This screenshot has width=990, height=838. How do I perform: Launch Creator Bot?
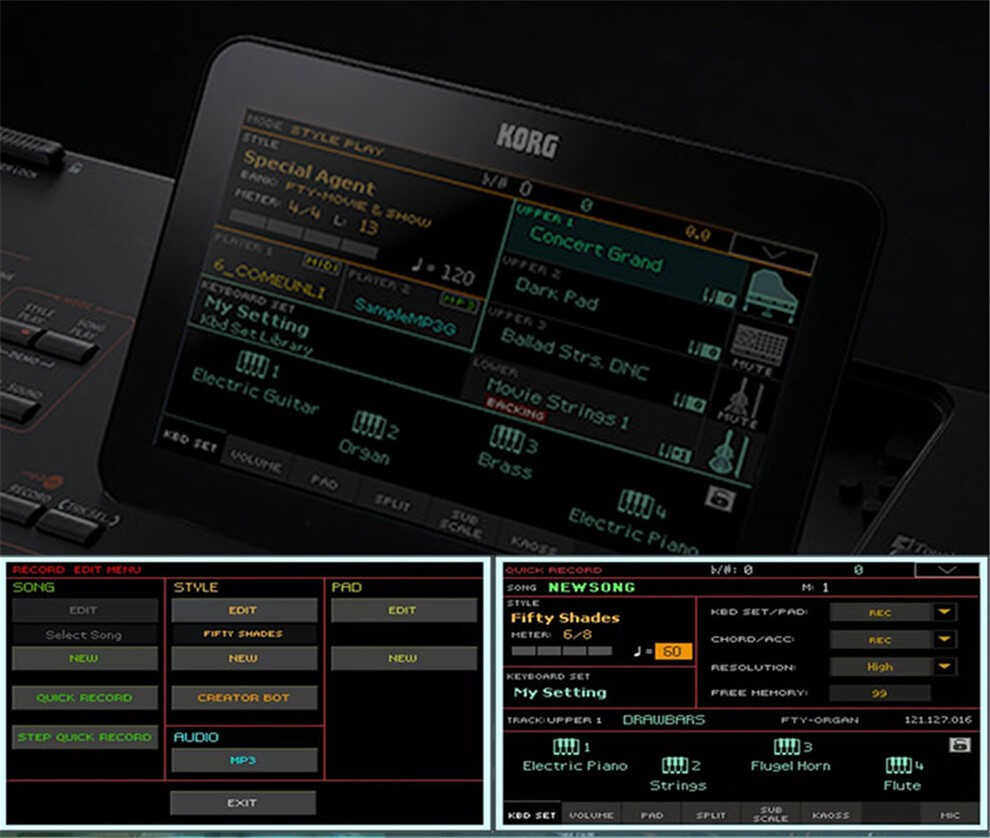(244, 698)
